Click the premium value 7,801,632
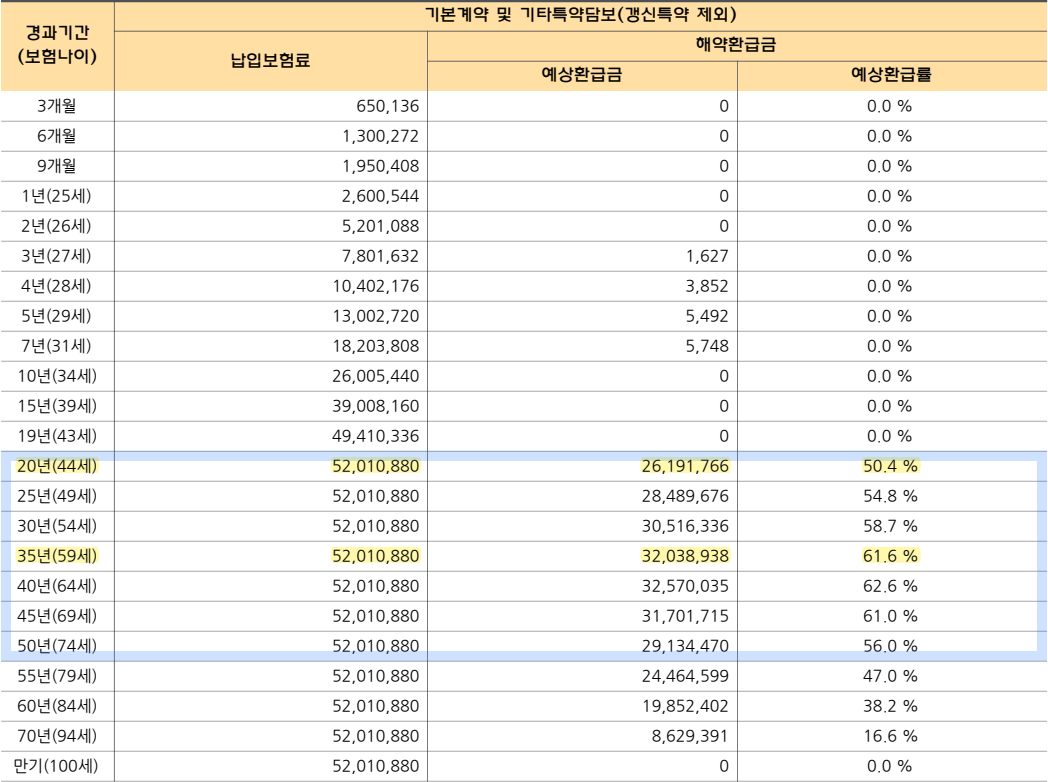Viewport: 1048px width, 782px height. 381,257
